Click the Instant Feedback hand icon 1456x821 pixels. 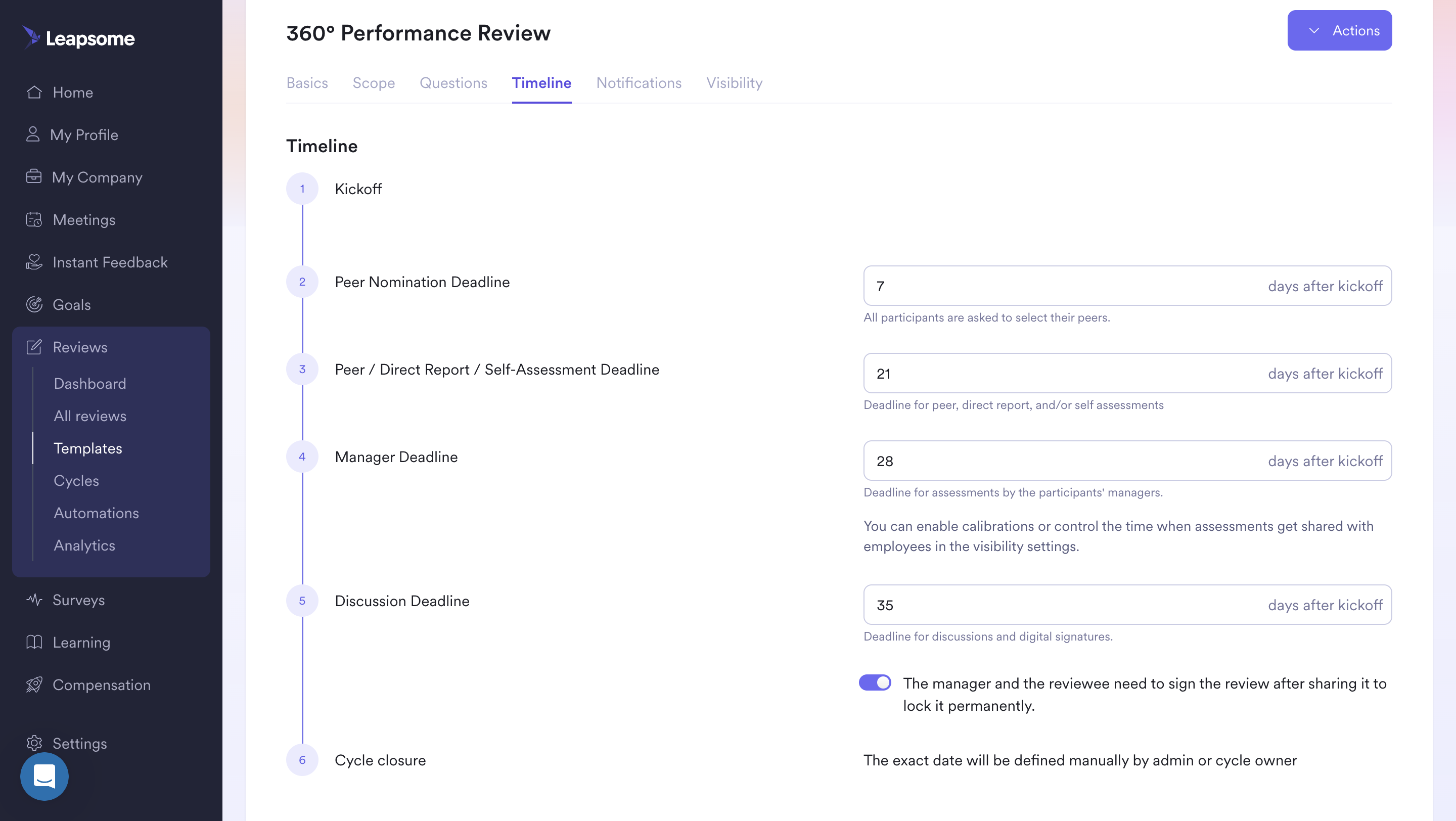34,261
